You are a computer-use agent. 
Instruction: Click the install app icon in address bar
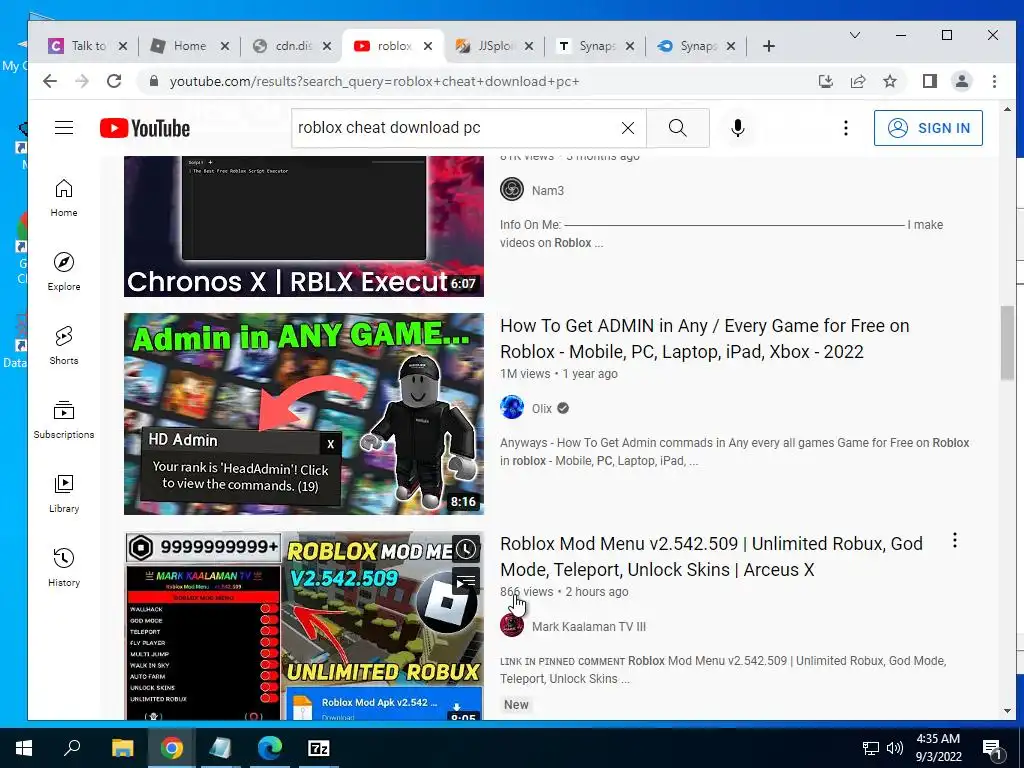(x=825, y=81)
